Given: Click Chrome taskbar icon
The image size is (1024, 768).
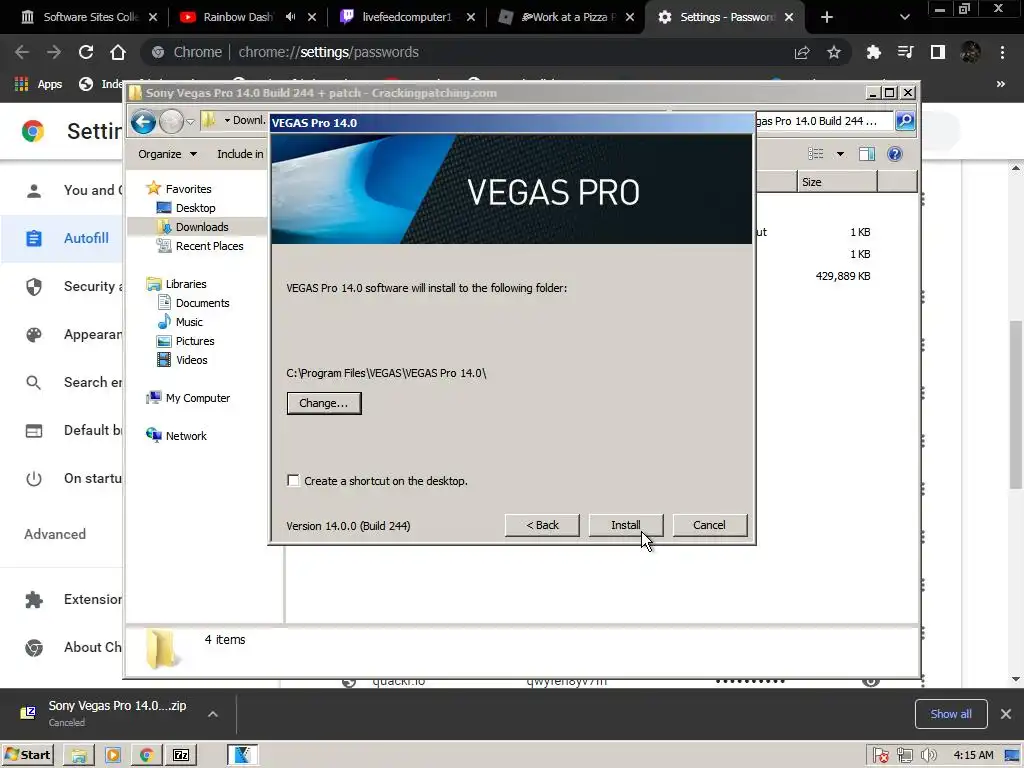Looking at the screenshot, I should click(x=147, y=756).
